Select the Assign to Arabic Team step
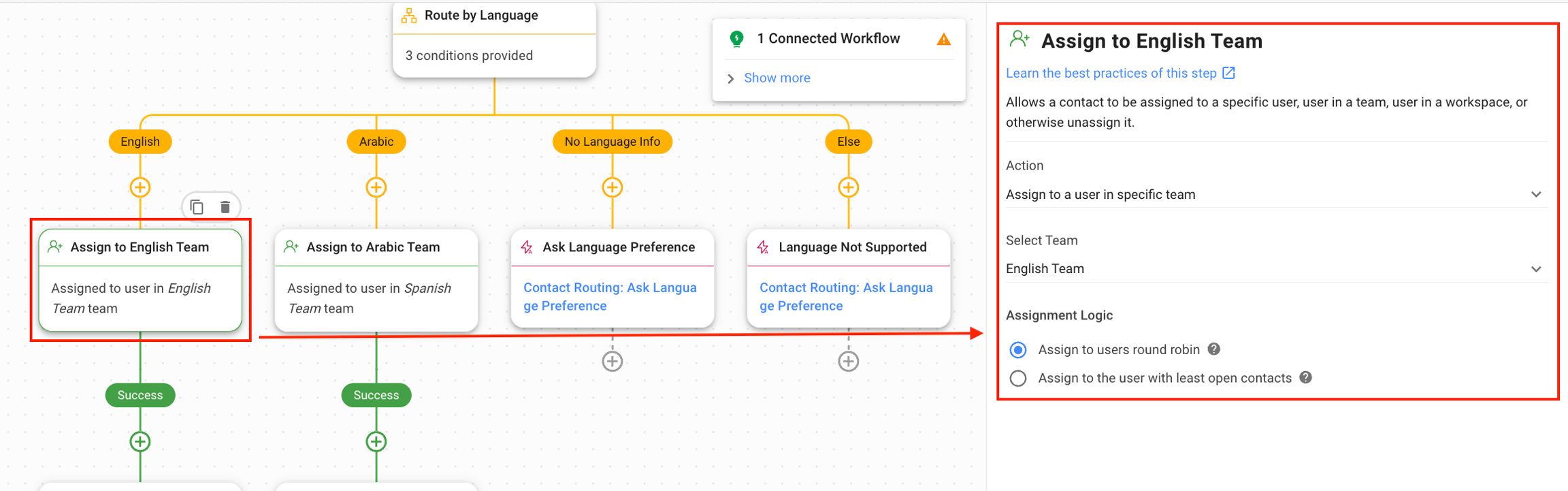 (x=376, y=279)
